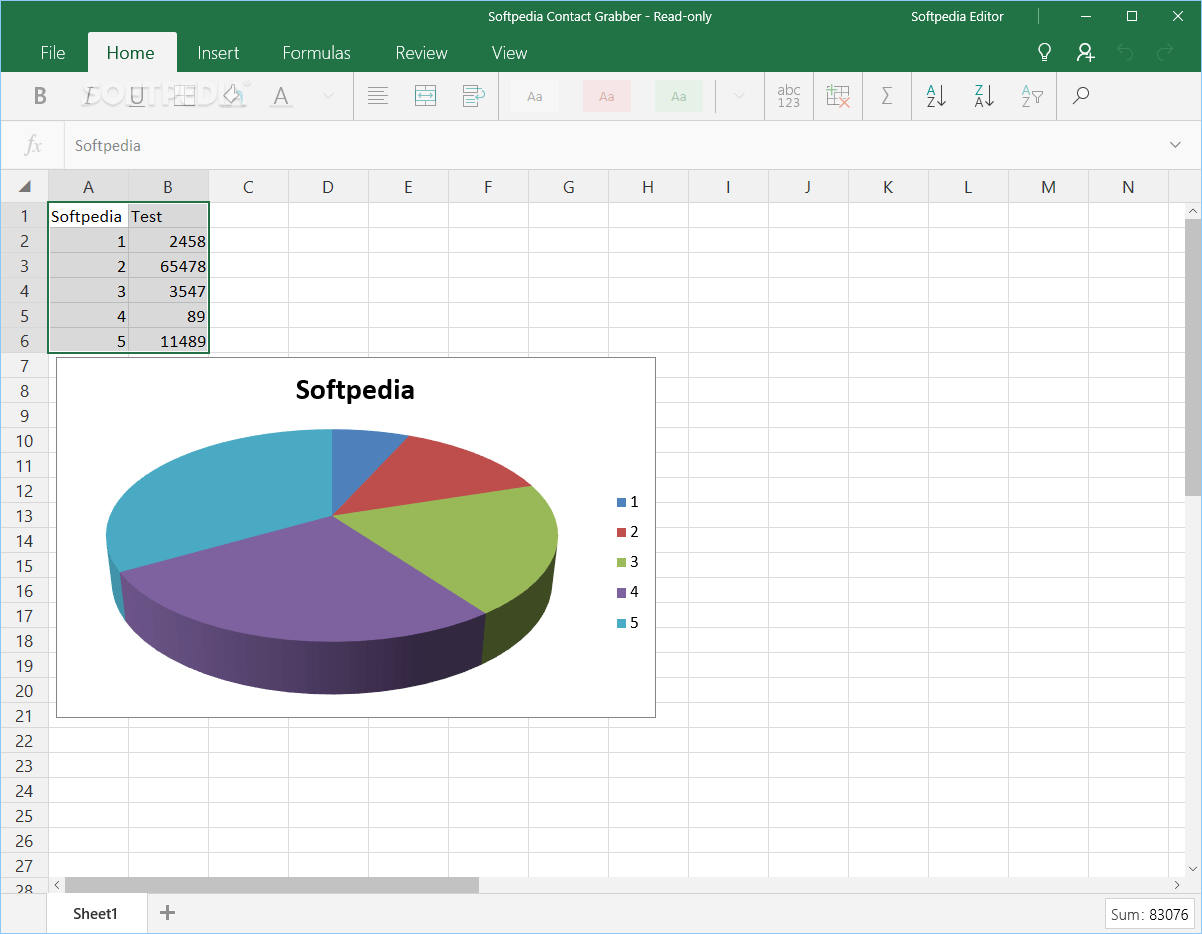
Task: Apply bold formatting with the B icon
Action: 38,96
